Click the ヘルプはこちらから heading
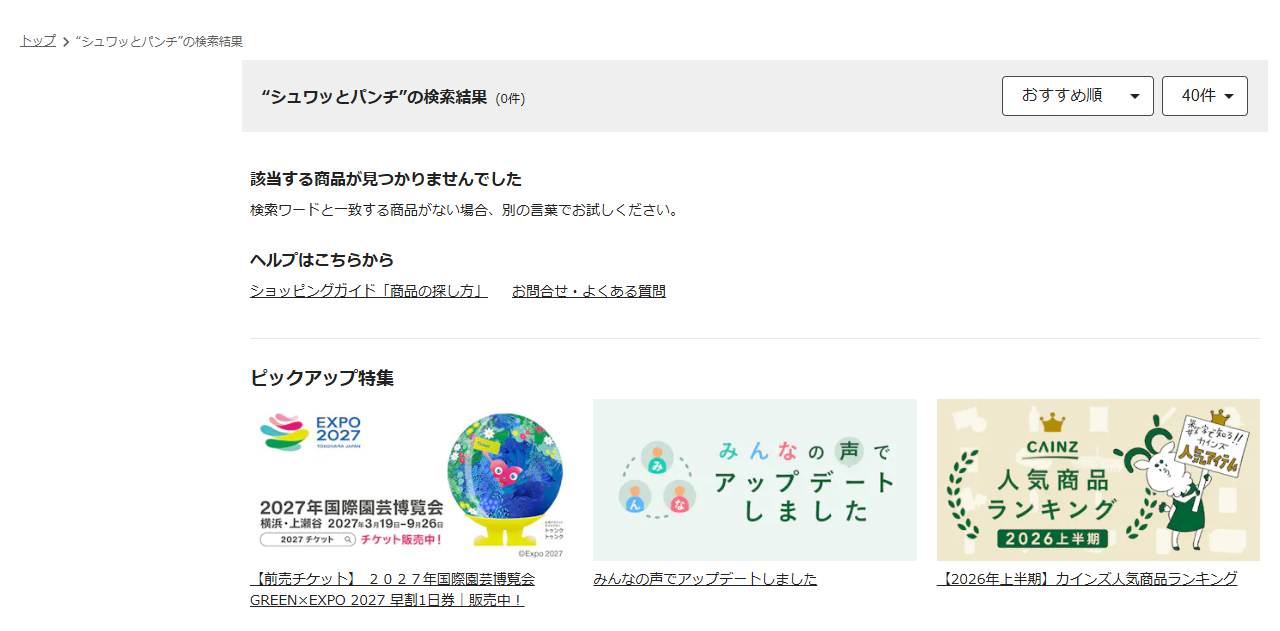 pos(322,260)
